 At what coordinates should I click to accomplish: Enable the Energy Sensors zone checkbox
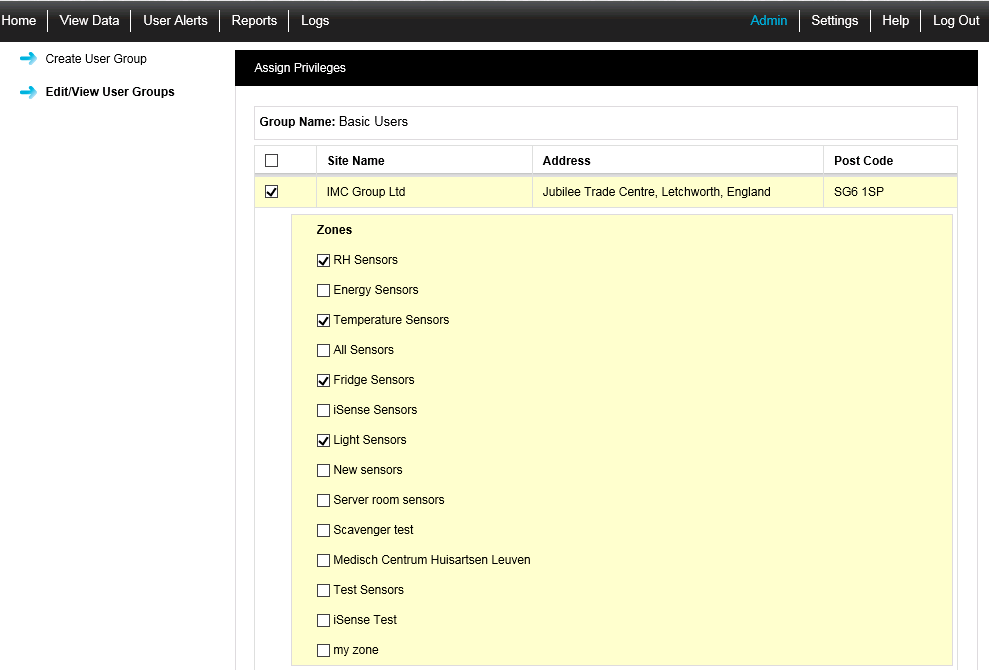[323, 290]
